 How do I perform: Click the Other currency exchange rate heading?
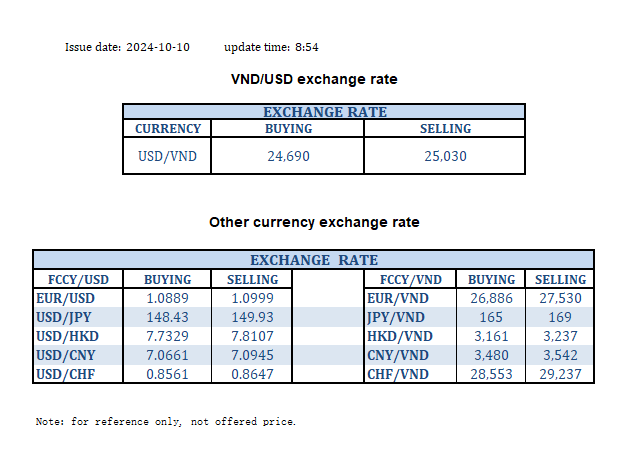pyautogui.click(x=314, y=222)
